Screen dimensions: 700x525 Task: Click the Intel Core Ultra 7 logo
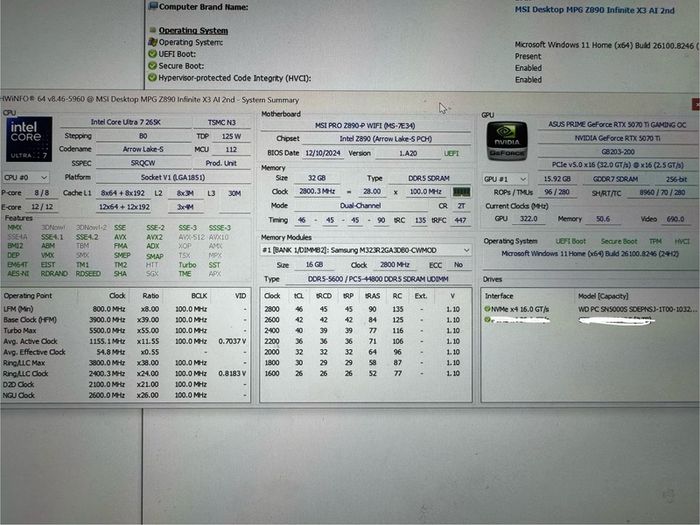click(29, 139)
